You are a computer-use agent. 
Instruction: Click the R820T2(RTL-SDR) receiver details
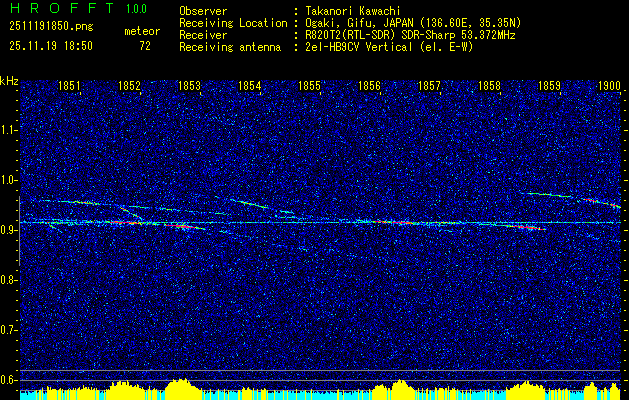pyautogui.click(x=410, y=35)
